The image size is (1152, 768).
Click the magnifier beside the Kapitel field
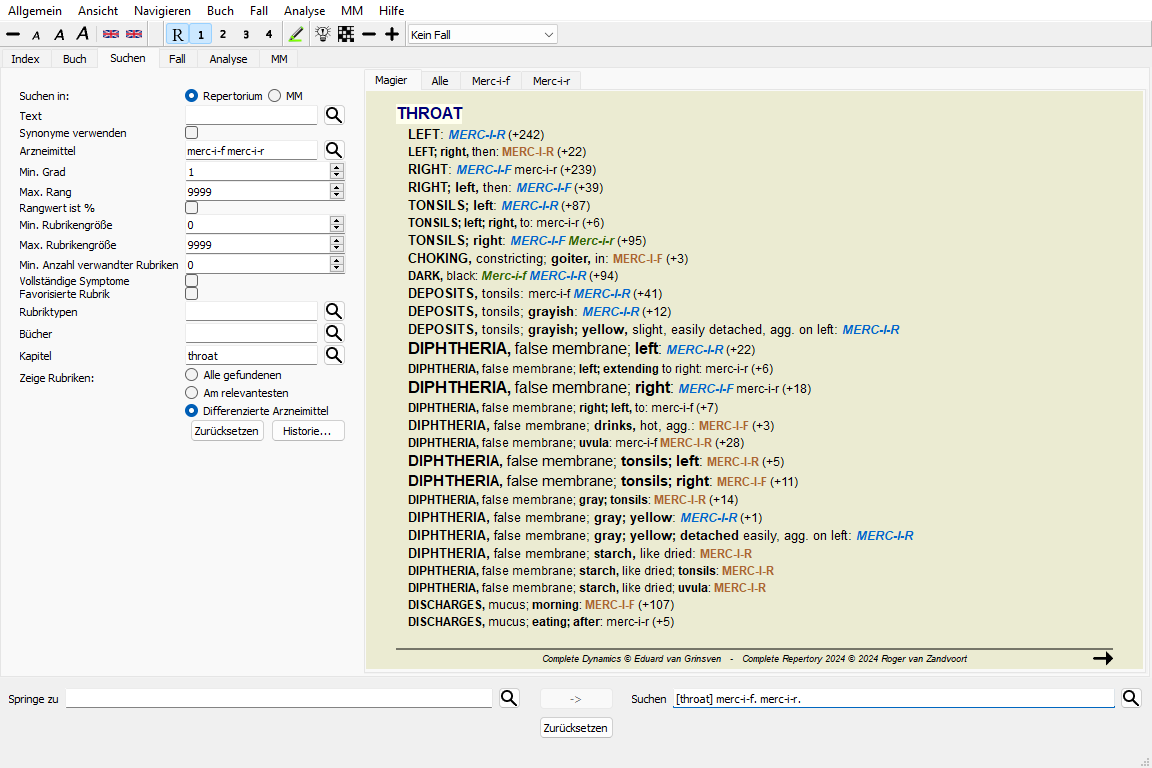click(333, 355)
